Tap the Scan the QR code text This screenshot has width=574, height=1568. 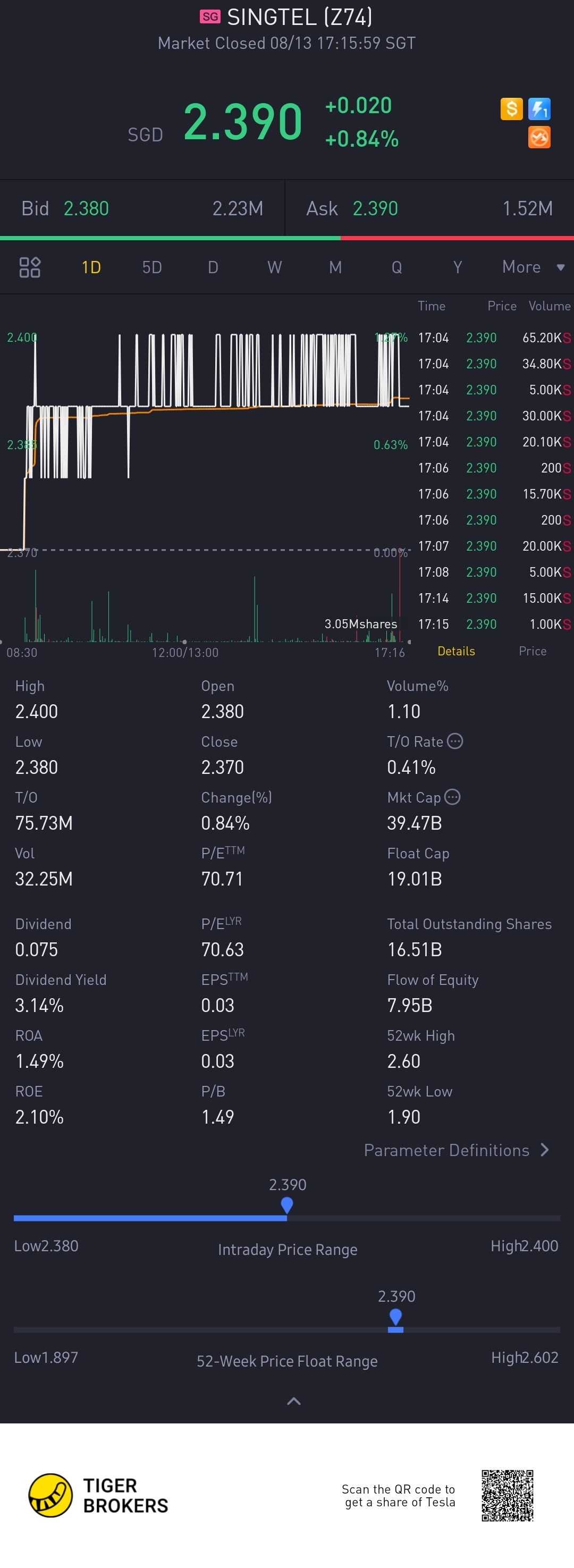(398, 1496)
